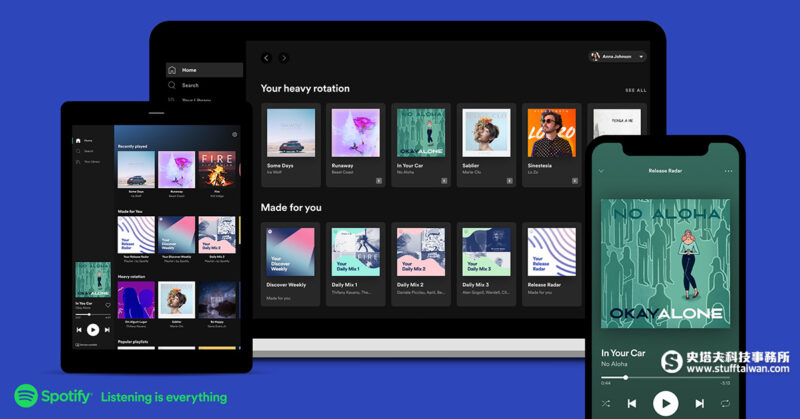Screen dimensions: 800x419
Task: Click the explicit badge on Sinestesia card
Action: pos(574,181)
